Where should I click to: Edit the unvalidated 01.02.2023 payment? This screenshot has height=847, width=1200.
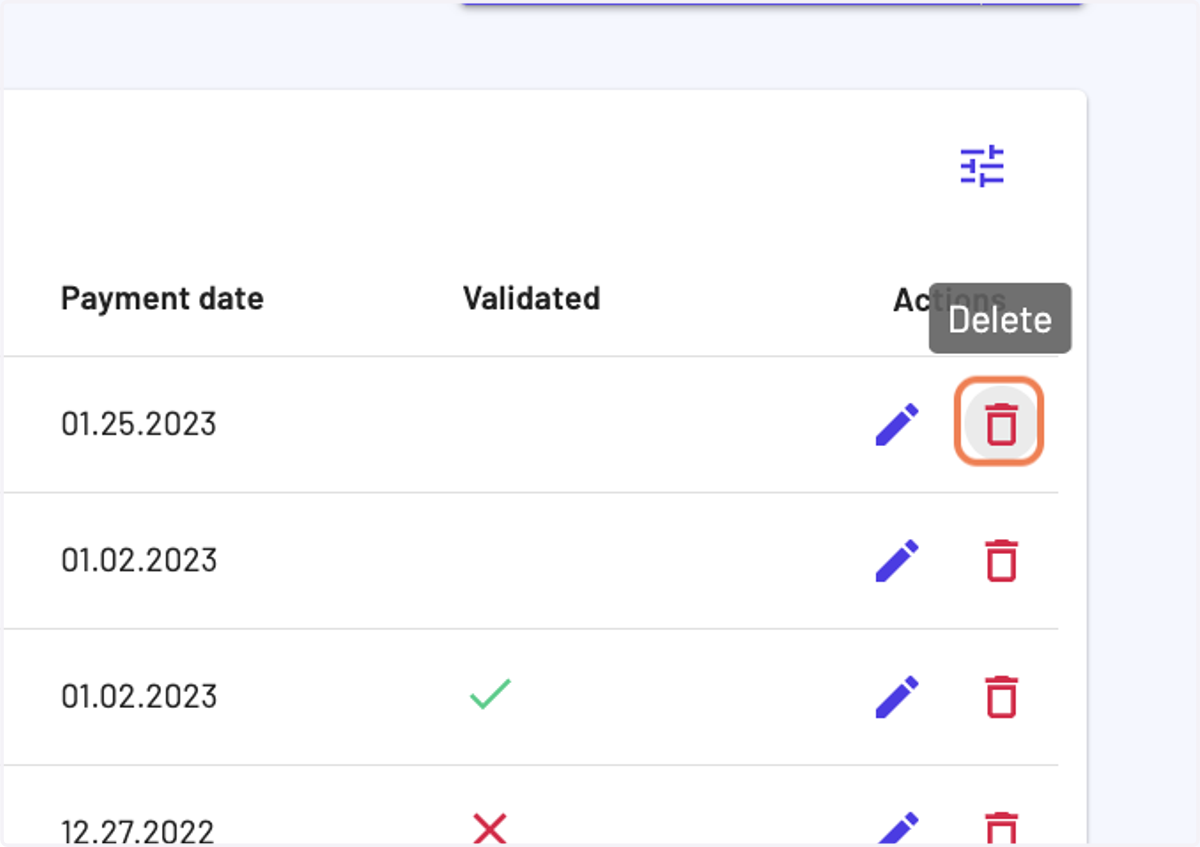click(x=897, y=560)
